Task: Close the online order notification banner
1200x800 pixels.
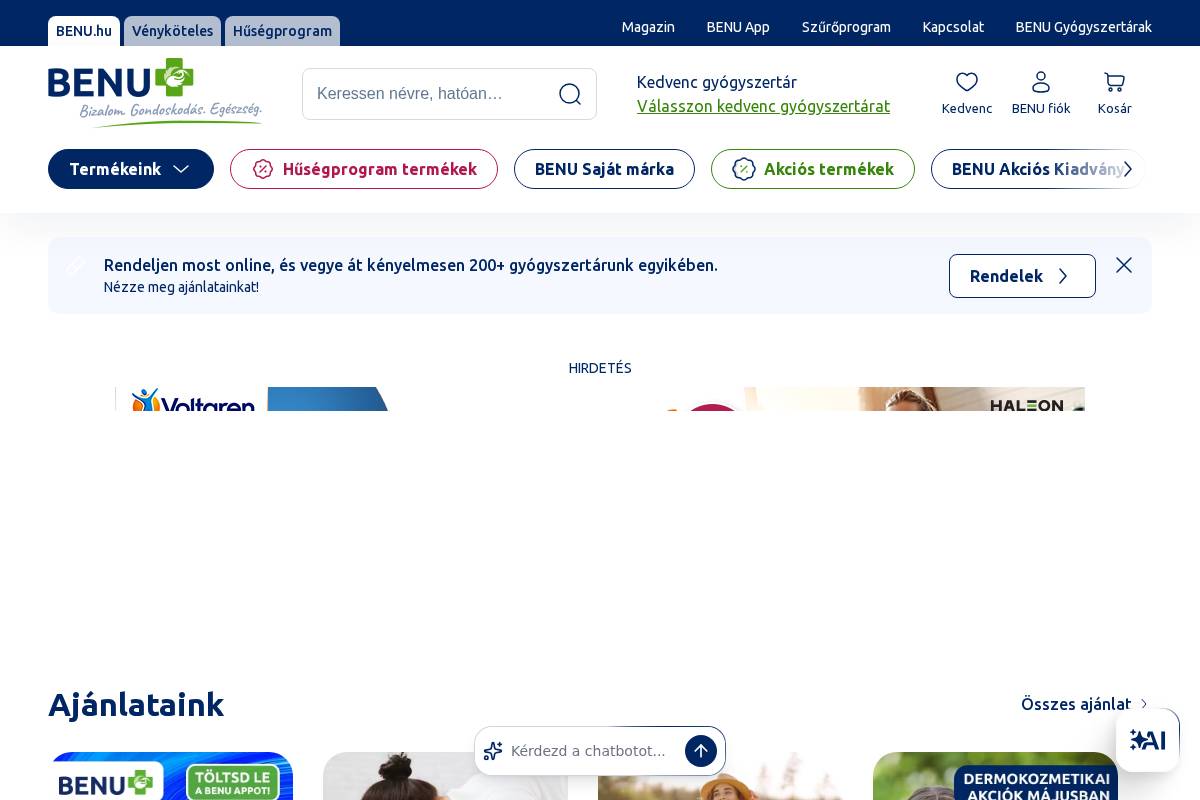Action: click(x=1124, y=265)
